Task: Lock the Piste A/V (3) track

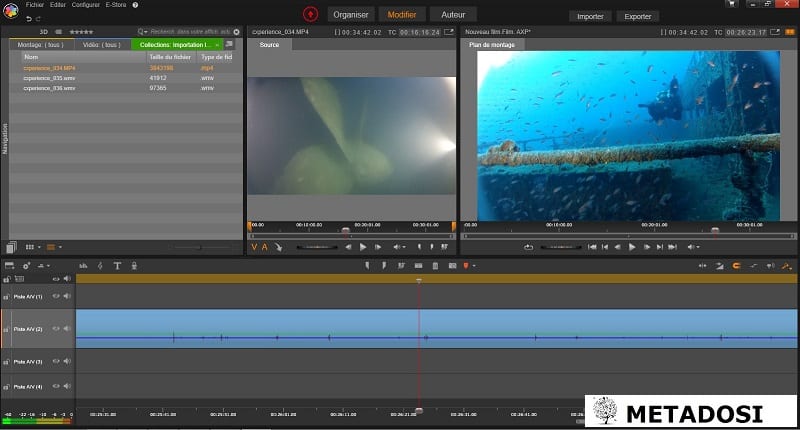Action: click(7, 362)
